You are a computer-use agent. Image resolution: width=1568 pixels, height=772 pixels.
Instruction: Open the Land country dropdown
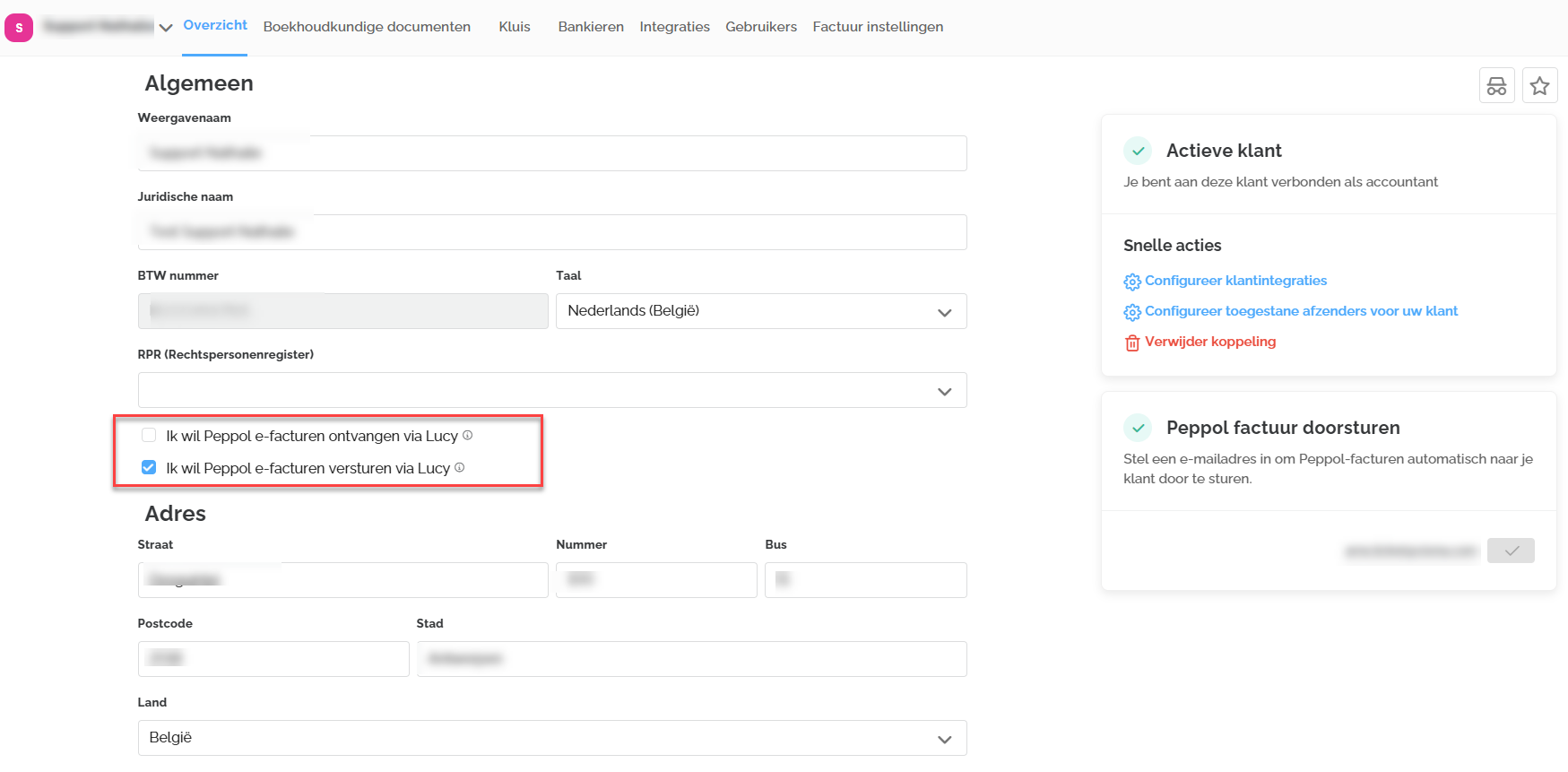click(x=551, y=738)
